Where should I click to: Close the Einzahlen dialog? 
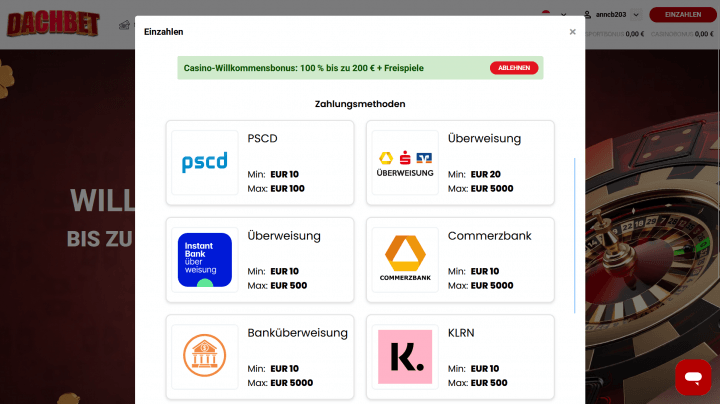point(572,32)
